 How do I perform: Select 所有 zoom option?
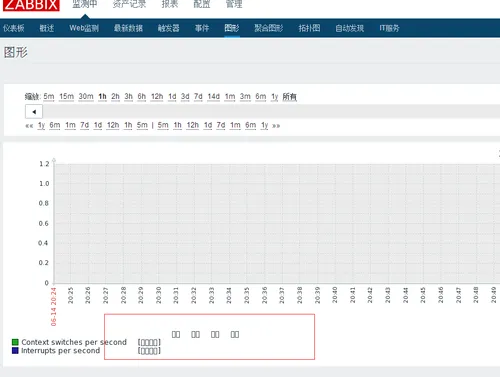[290, 97]
